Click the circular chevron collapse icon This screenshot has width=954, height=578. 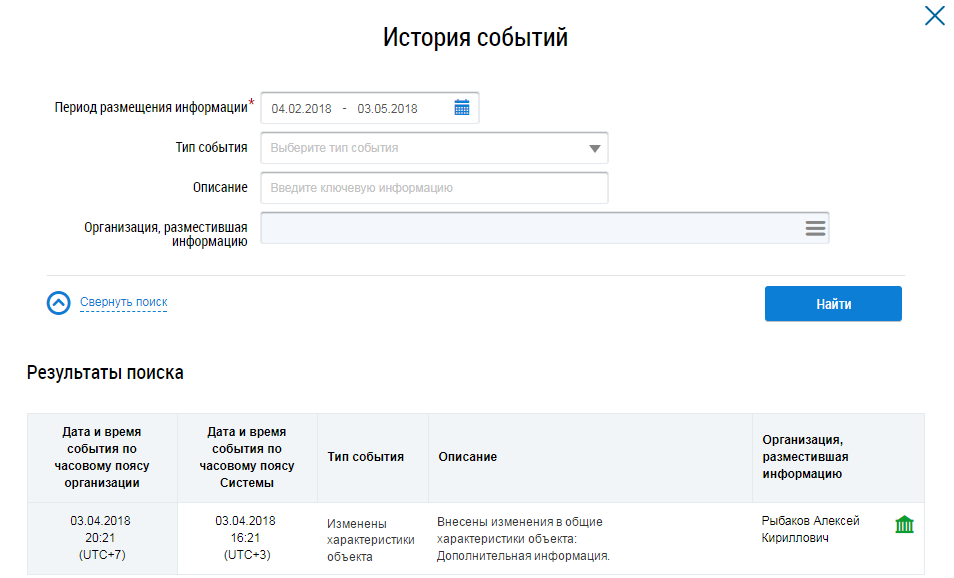pyautogui.click(x=59, y=303)
